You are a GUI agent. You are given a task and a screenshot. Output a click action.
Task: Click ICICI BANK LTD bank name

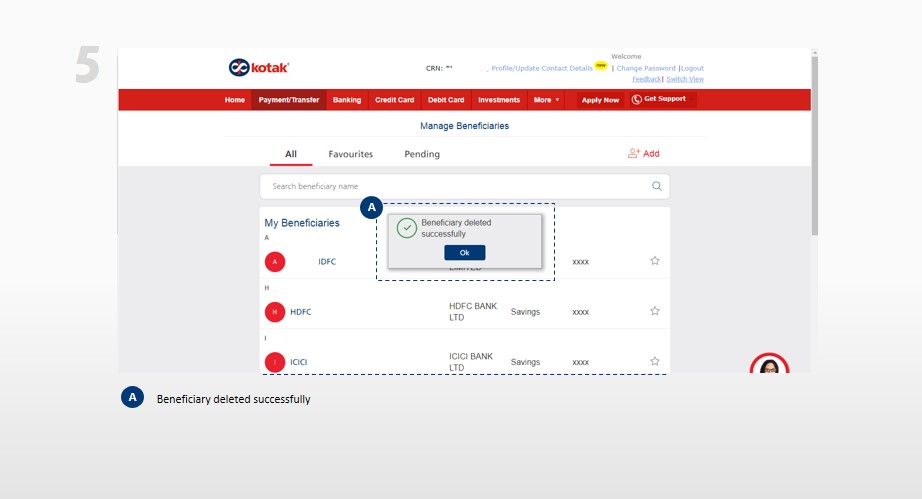(x=471, y=362)
